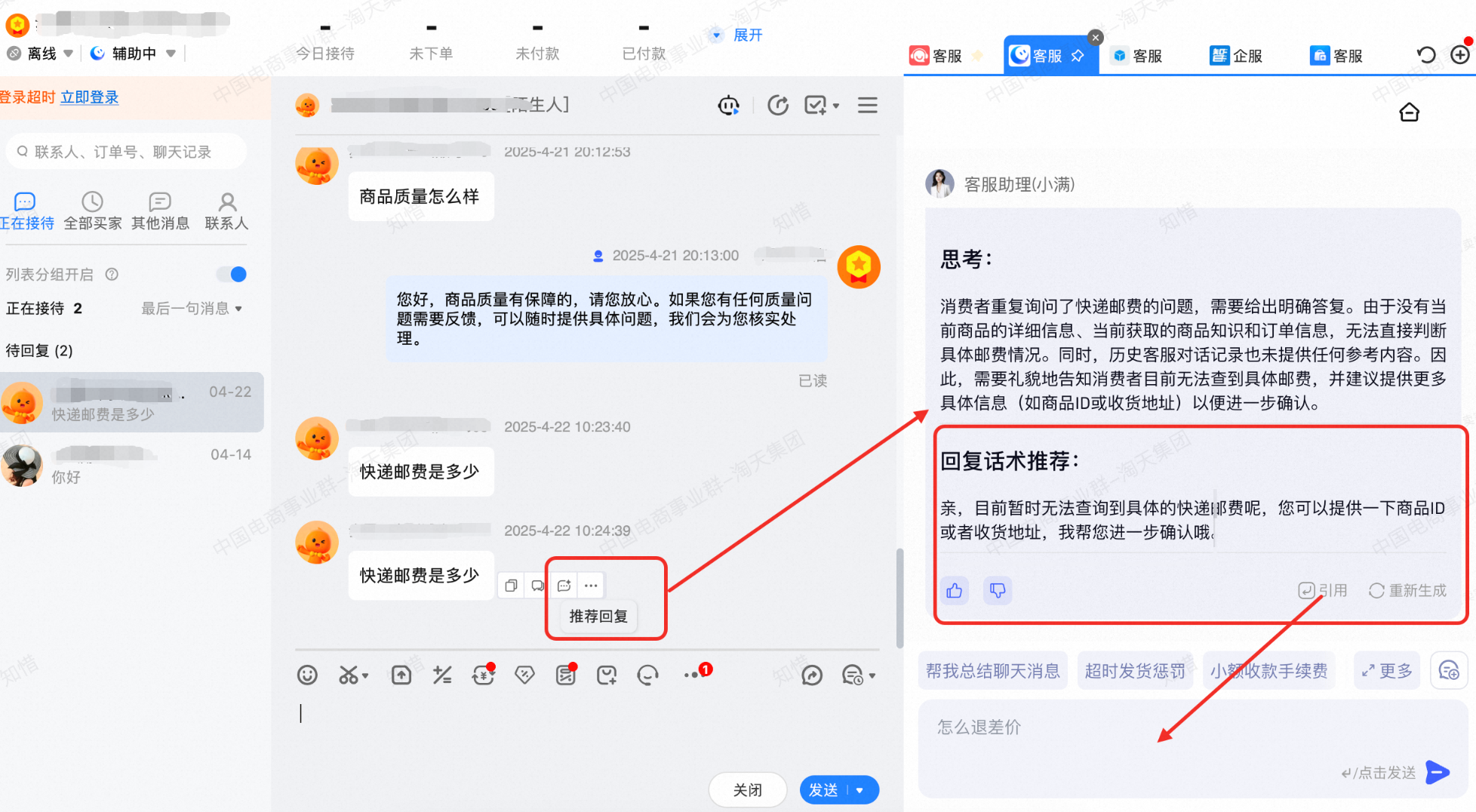Click the 立即登录 link
The width and height of the screenshot is (1476, 812).
[x=89, y=97]
